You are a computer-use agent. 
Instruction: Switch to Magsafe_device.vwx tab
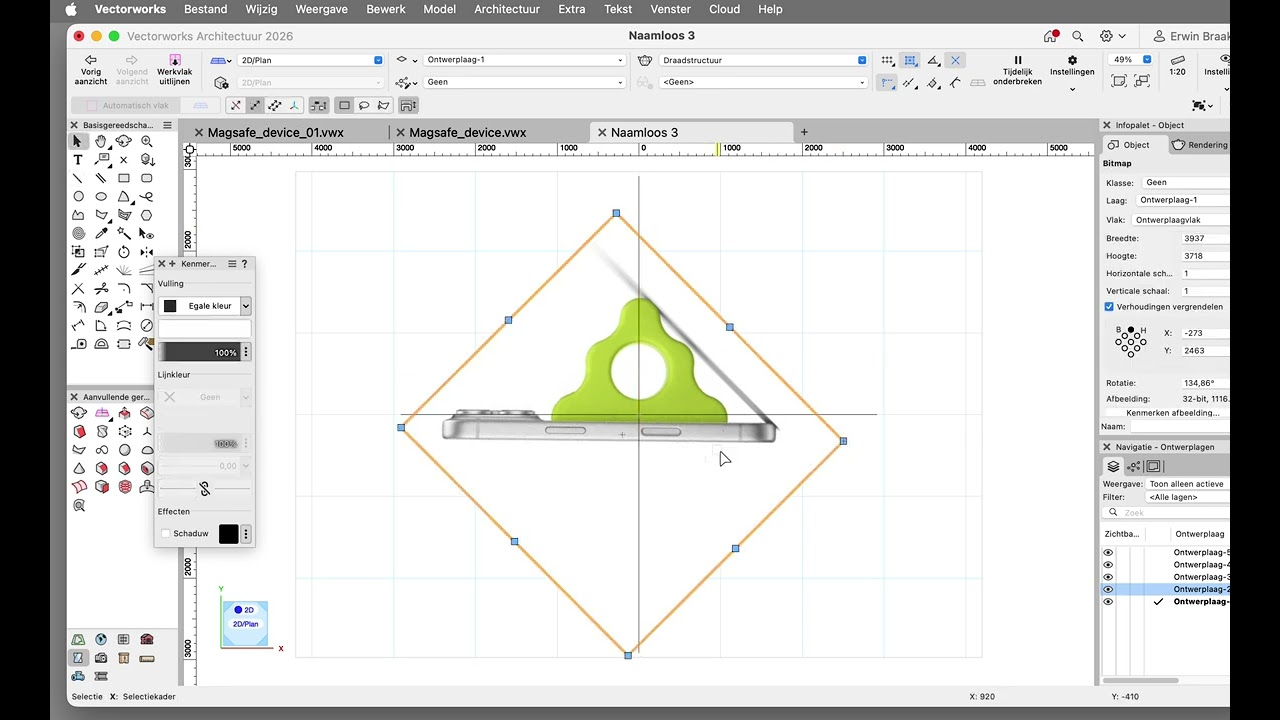(x=468, y=132)
